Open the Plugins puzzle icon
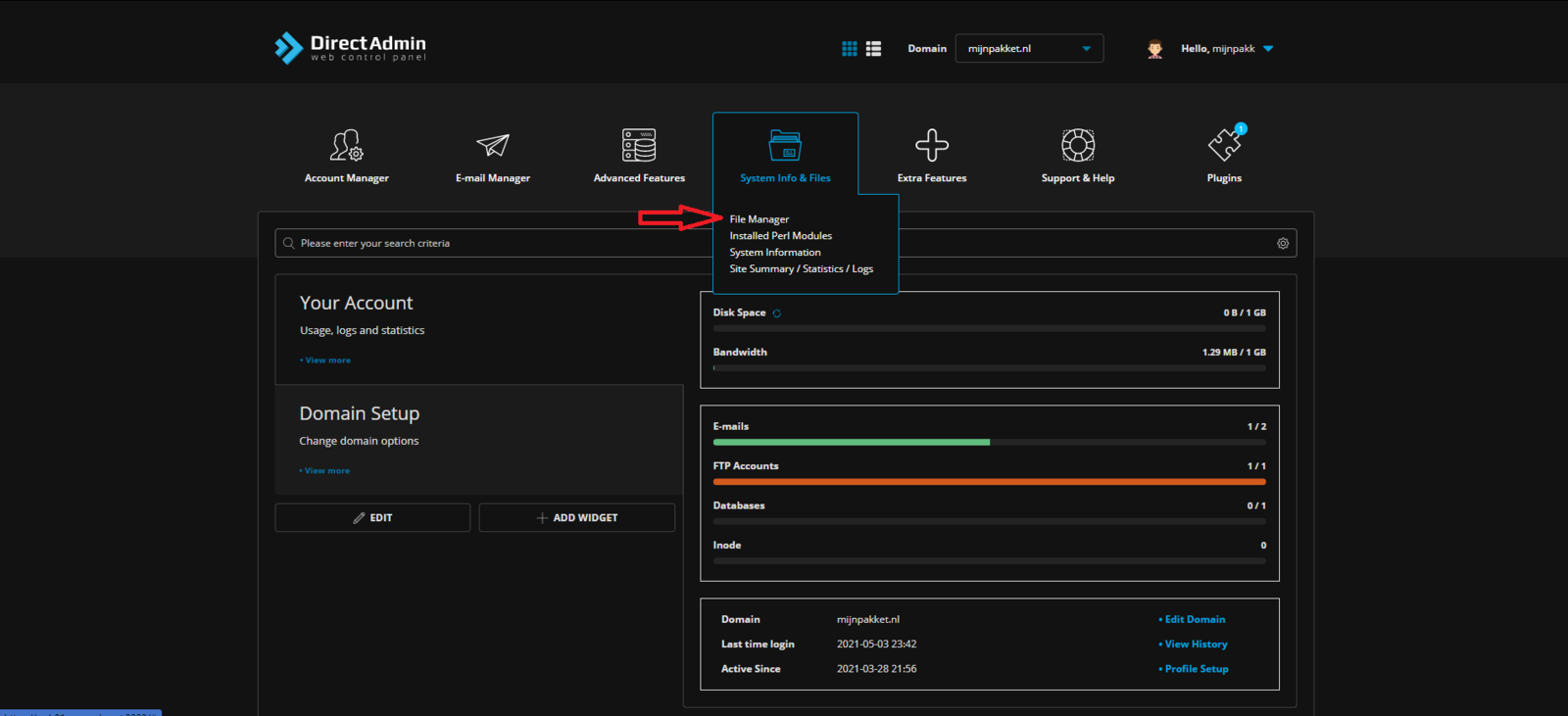1568x716 pixels. coord(1224,145)
